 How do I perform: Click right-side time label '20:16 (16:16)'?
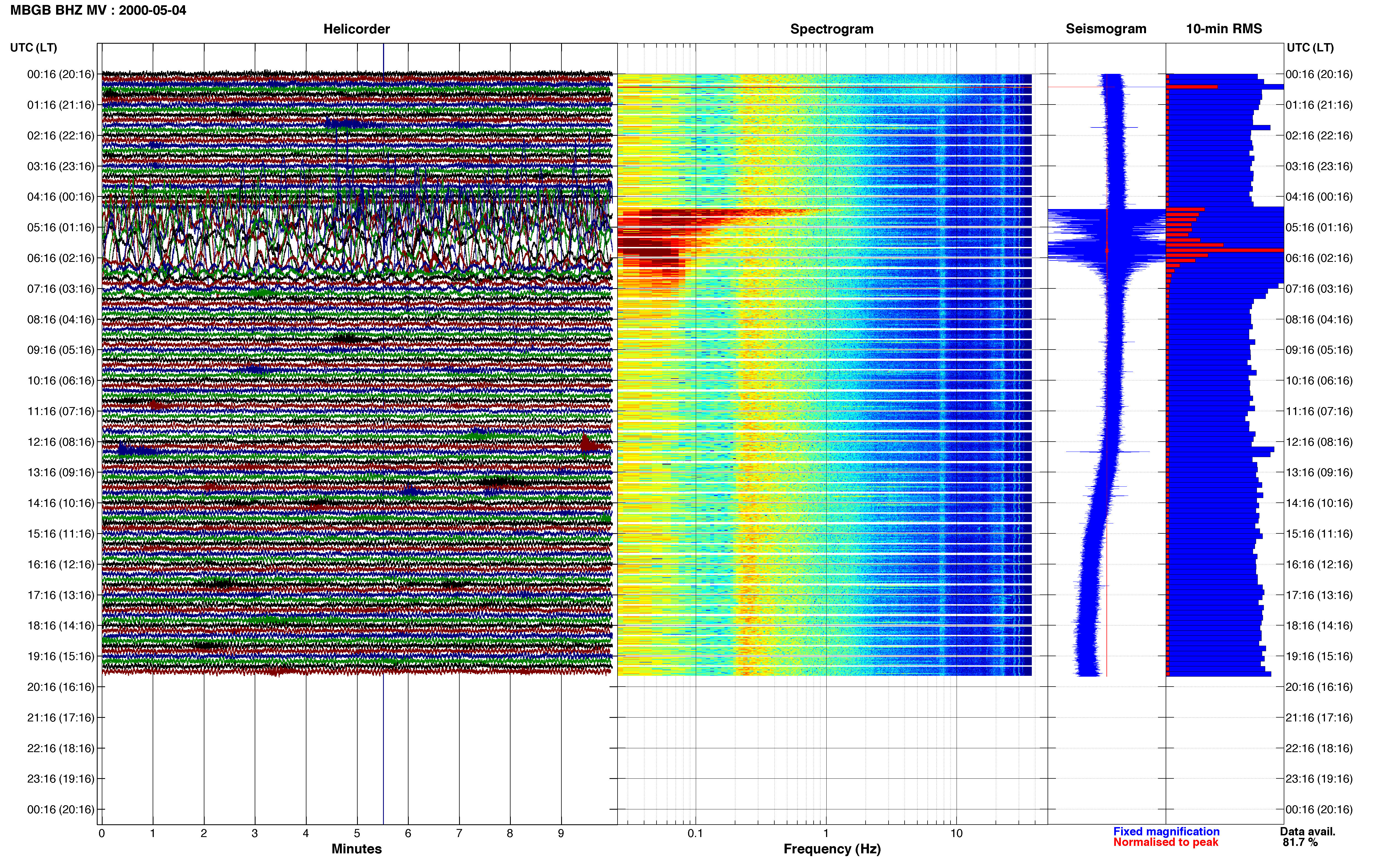point(1319,687)
